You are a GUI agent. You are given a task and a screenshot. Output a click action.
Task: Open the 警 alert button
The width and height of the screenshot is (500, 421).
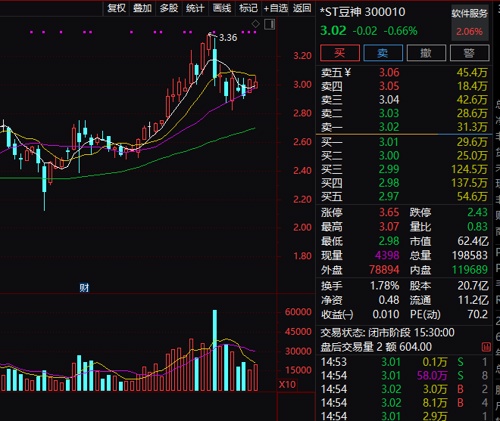[469, 53]
